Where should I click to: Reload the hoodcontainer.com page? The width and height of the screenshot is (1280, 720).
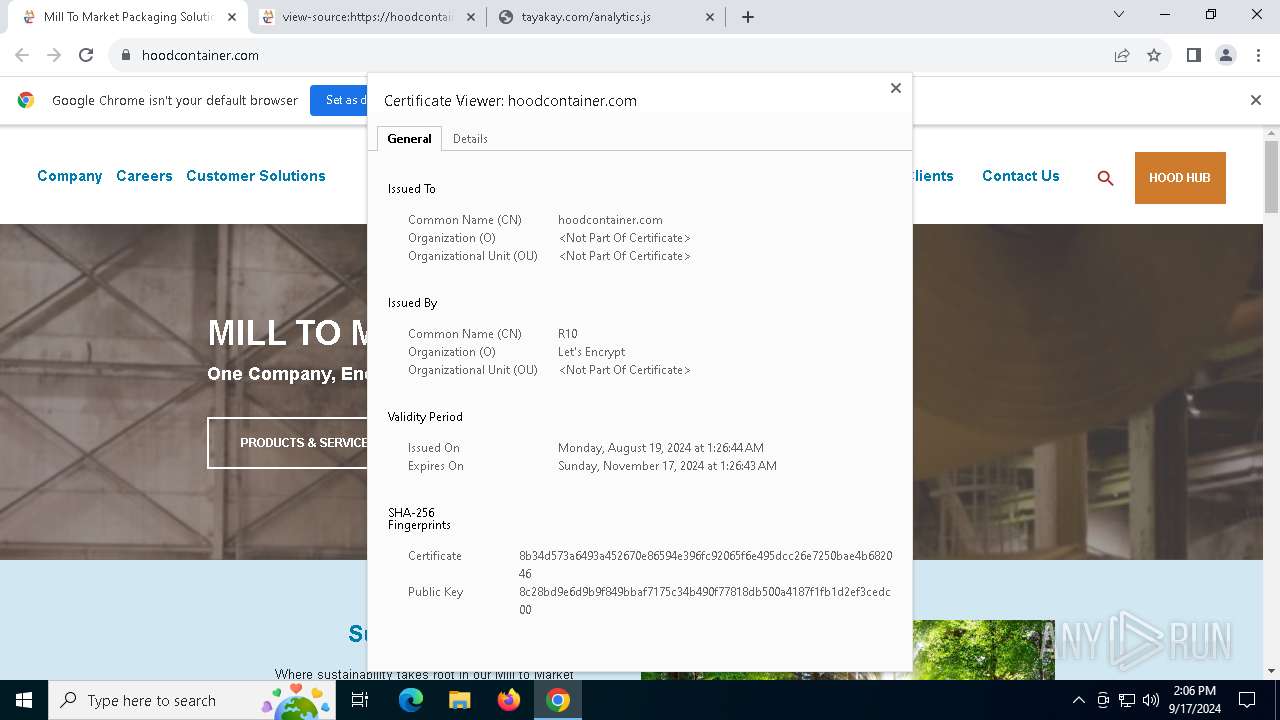point(86,55)
